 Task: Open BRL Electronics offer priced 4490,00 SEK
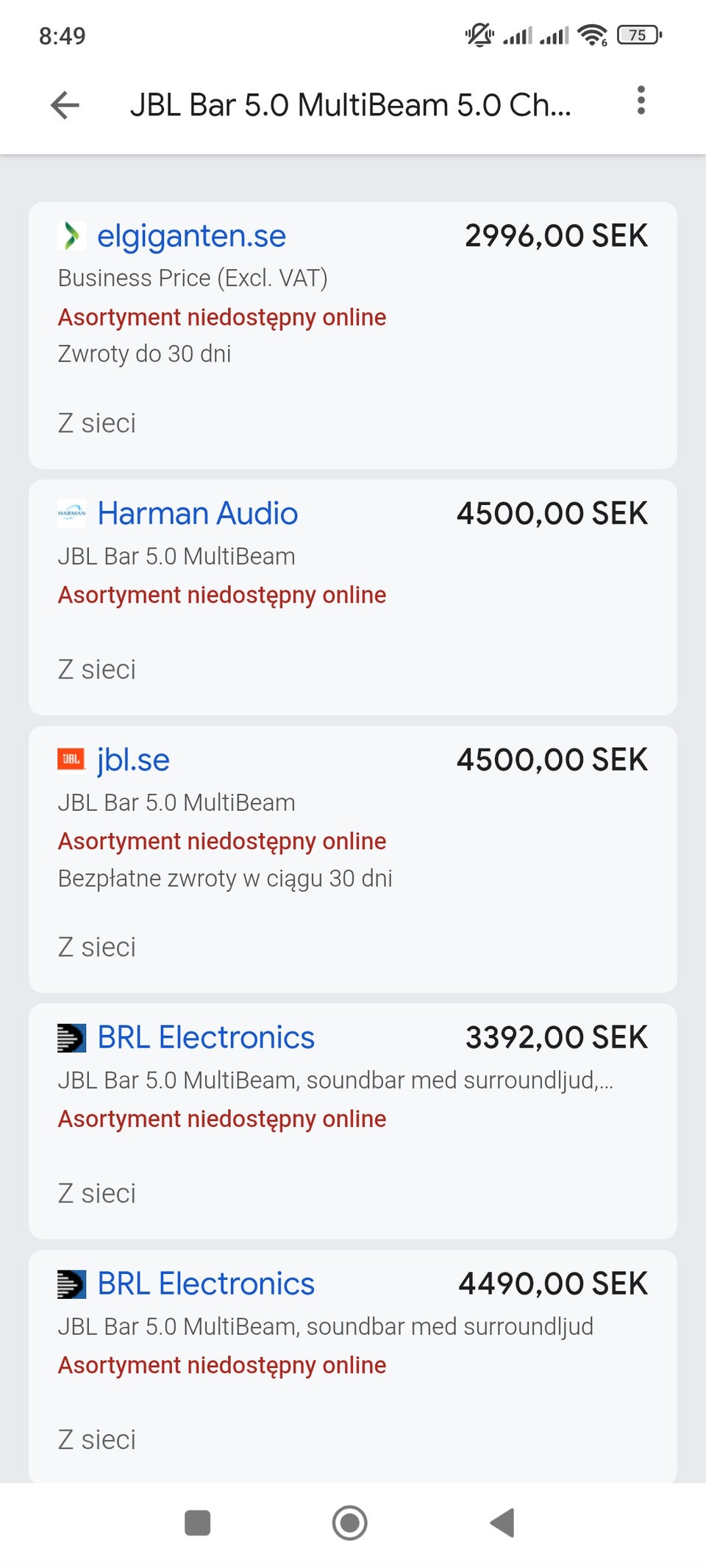click(x=206, y=1284)
